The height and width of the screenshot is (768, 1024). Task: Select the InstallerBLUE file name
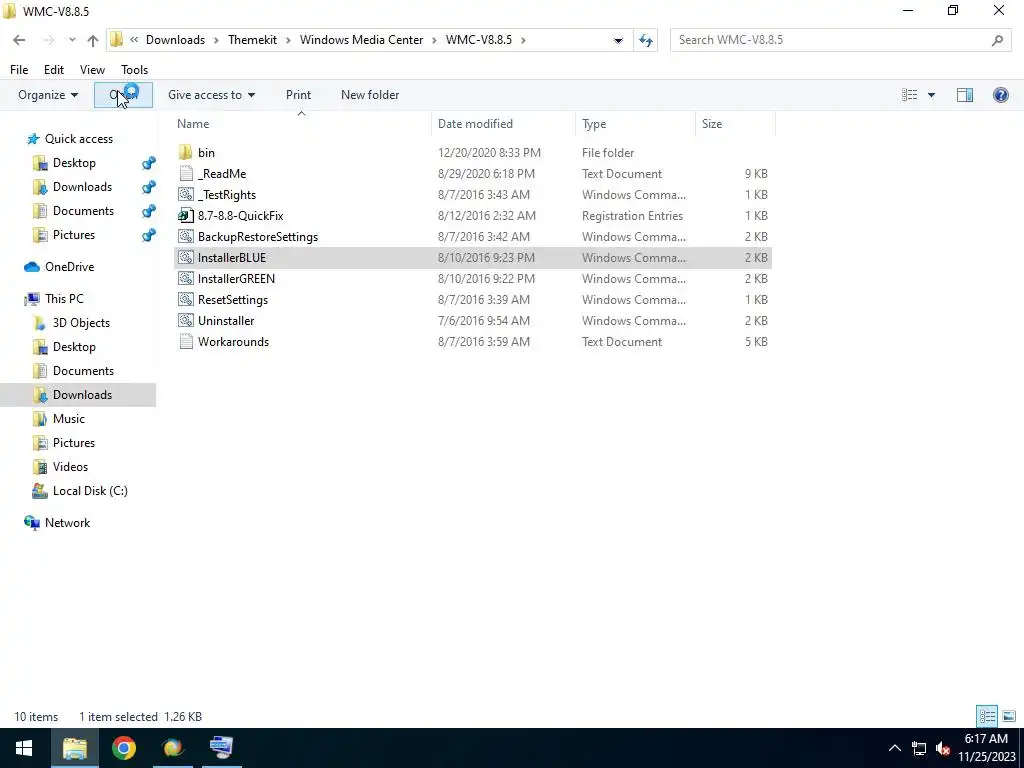point(232,258)
